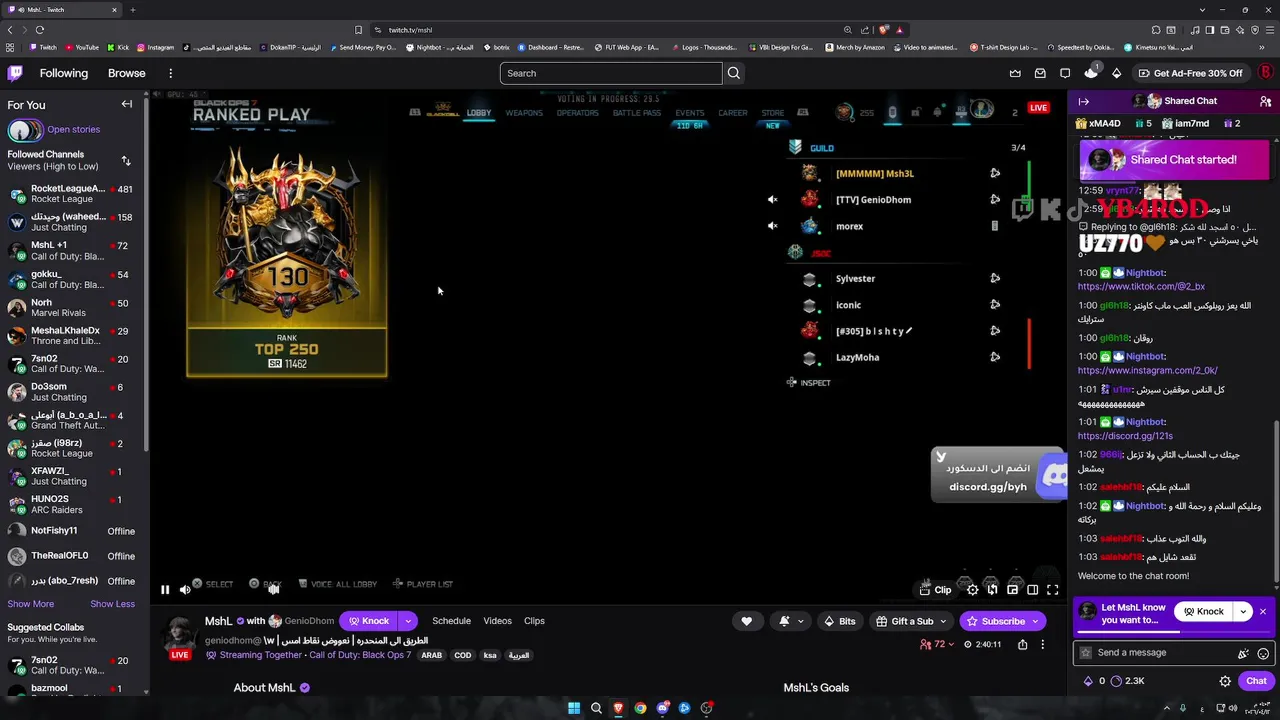Image resolution: width=1280 pixels, height=720 pixels.
Task: Open the three-dot more menu beside Browse
Action: (x=170, y=73)
